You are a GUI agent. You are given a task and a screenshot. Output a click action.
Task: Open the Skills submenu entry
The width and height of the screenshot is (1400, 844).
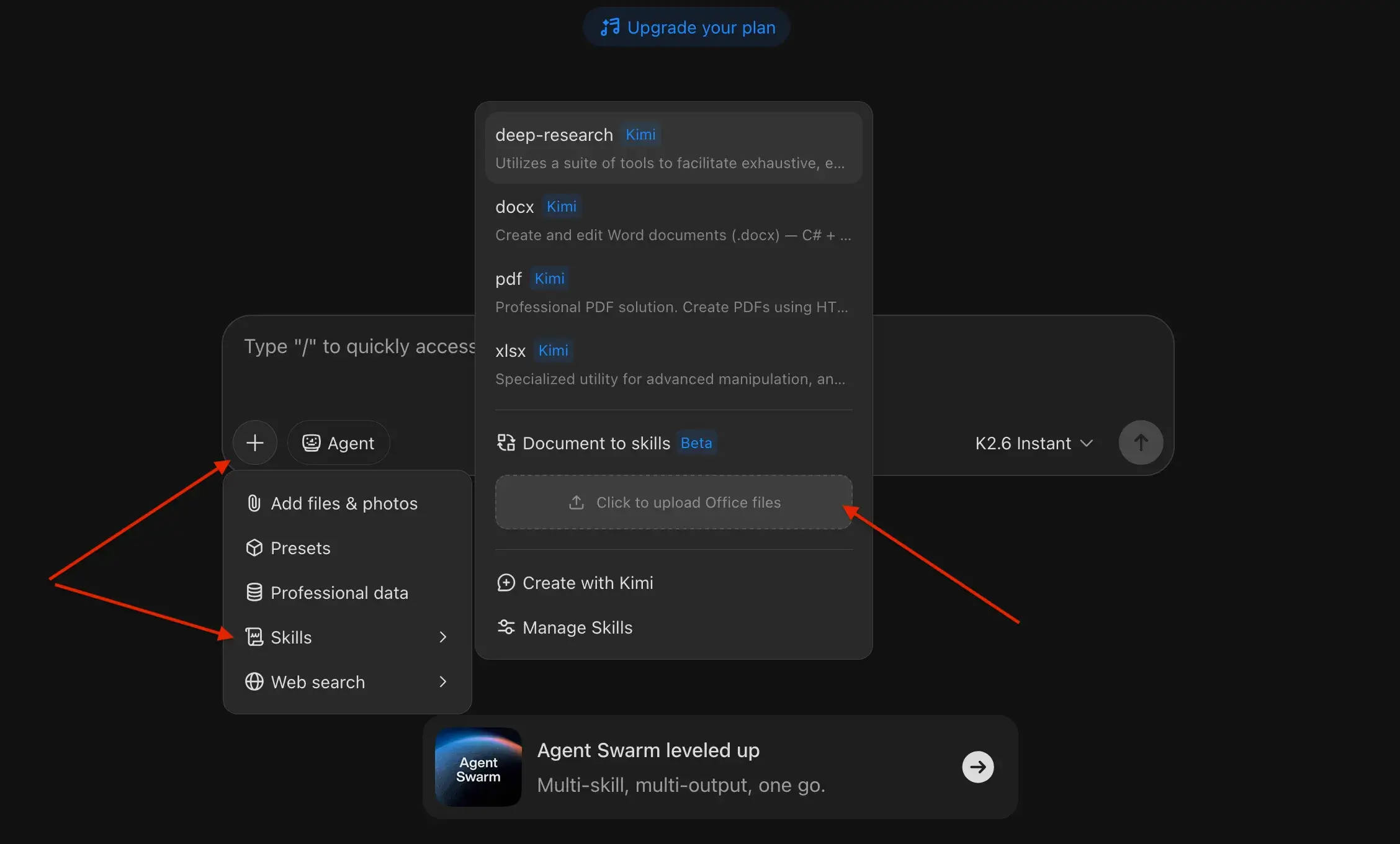[x=348, y=637]
